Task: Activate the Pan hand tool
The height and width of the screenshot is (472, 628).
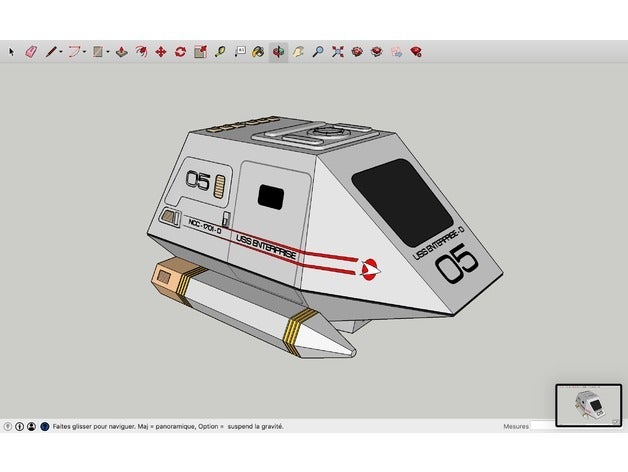Action: point(298,52)
